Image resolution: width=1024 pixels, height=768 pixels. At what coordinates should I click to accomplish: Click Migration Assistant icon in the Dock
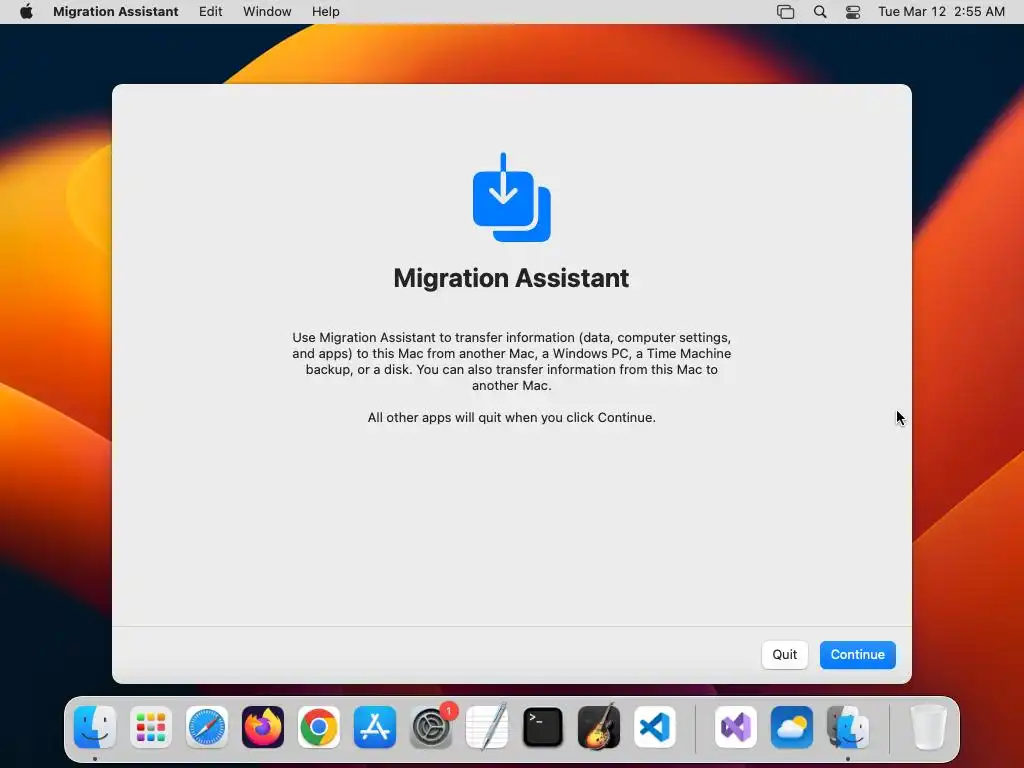point(848,727)
